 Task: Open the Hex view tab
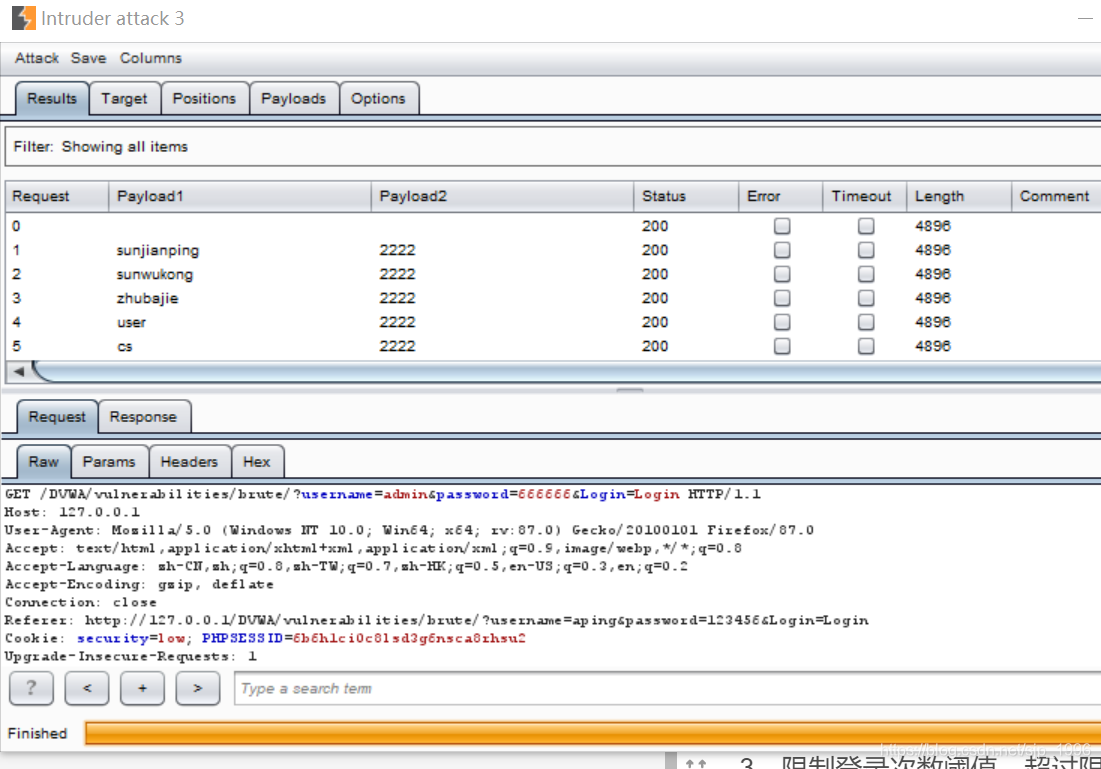pyautogui.click(x=256, y=461)
